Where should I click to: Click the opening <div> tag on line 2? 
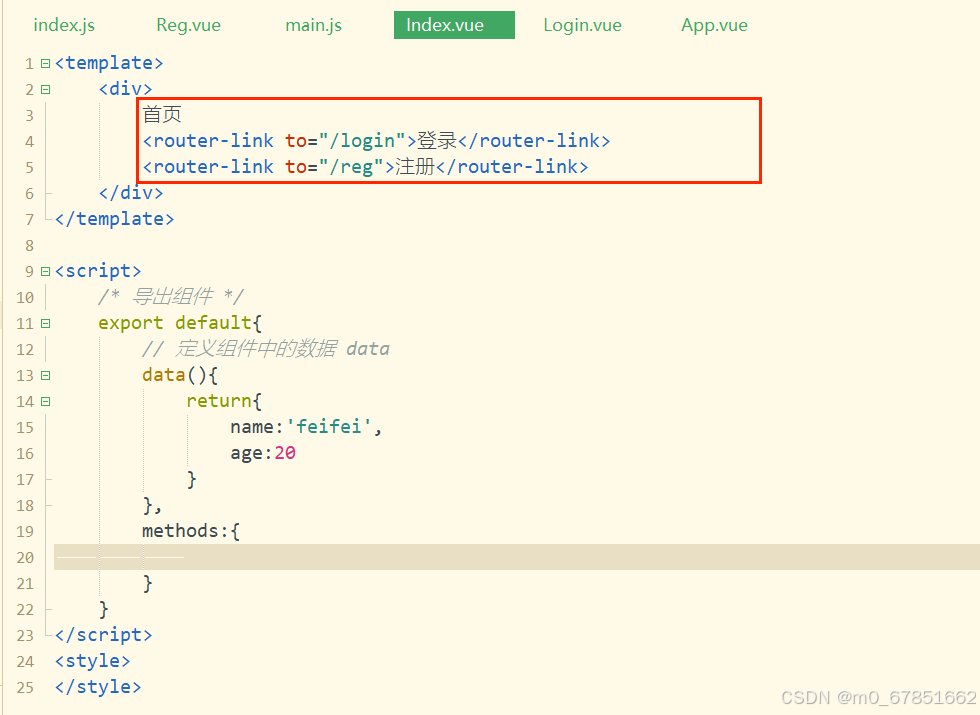point(125,89)
